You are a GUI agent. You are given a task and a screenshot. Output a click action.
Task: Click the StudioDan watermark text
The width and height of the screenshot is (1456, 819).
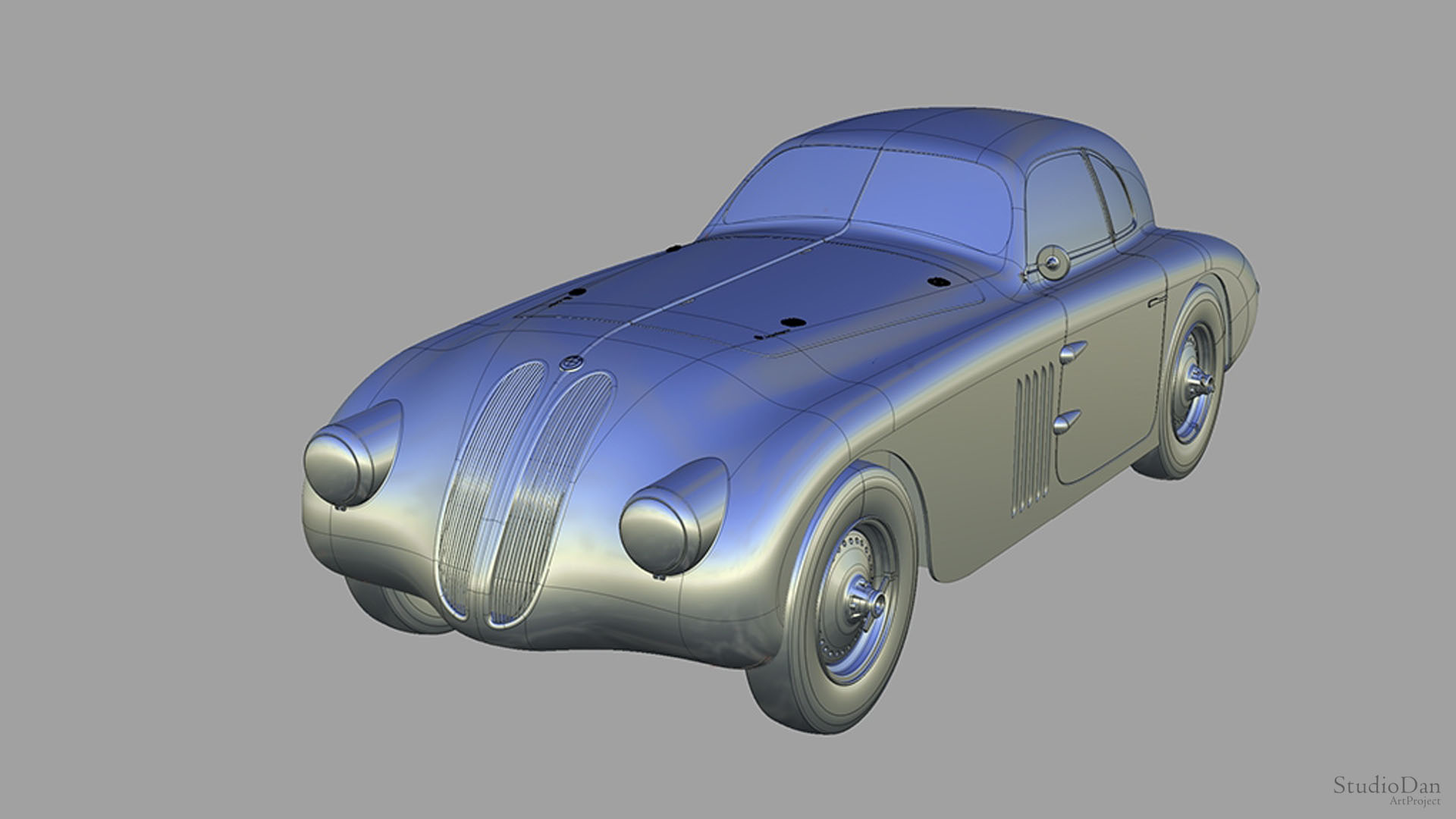(1386, 785)
